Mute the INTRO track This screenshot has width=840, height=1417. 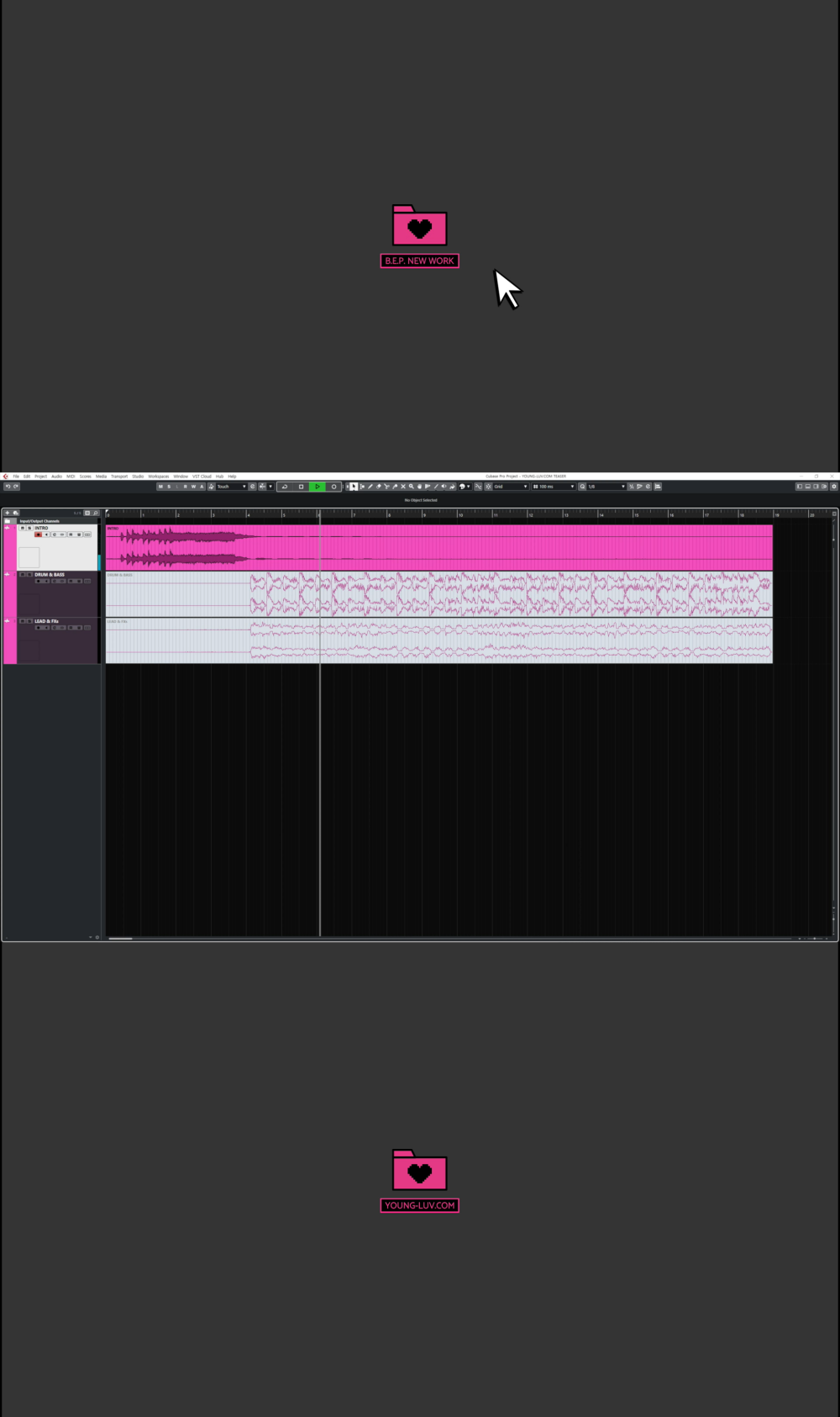pos(22,528)
